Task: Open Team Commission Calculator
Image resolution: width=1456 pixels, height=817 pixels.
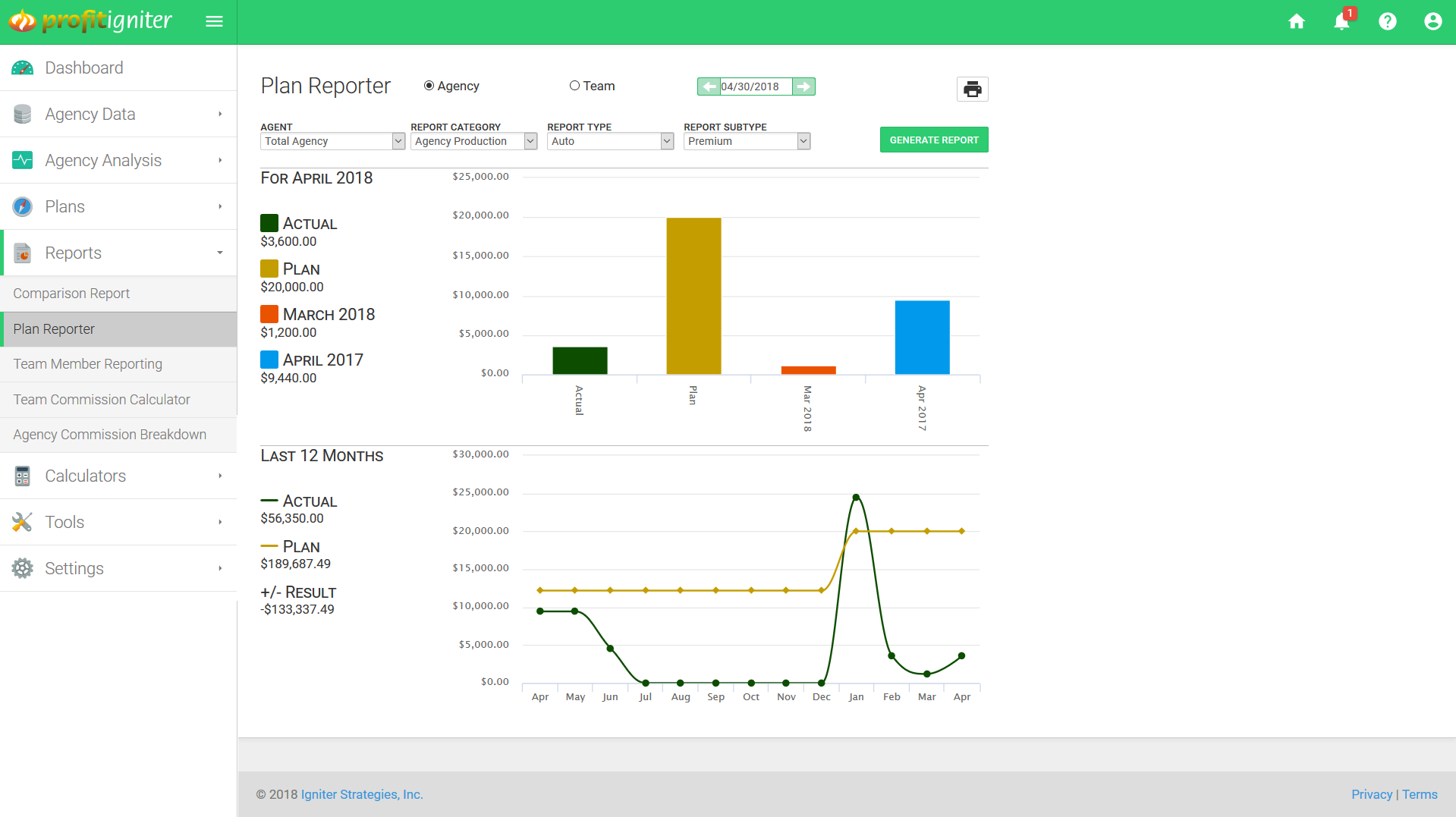Action: pyautogui.click(x=102, y=400)
